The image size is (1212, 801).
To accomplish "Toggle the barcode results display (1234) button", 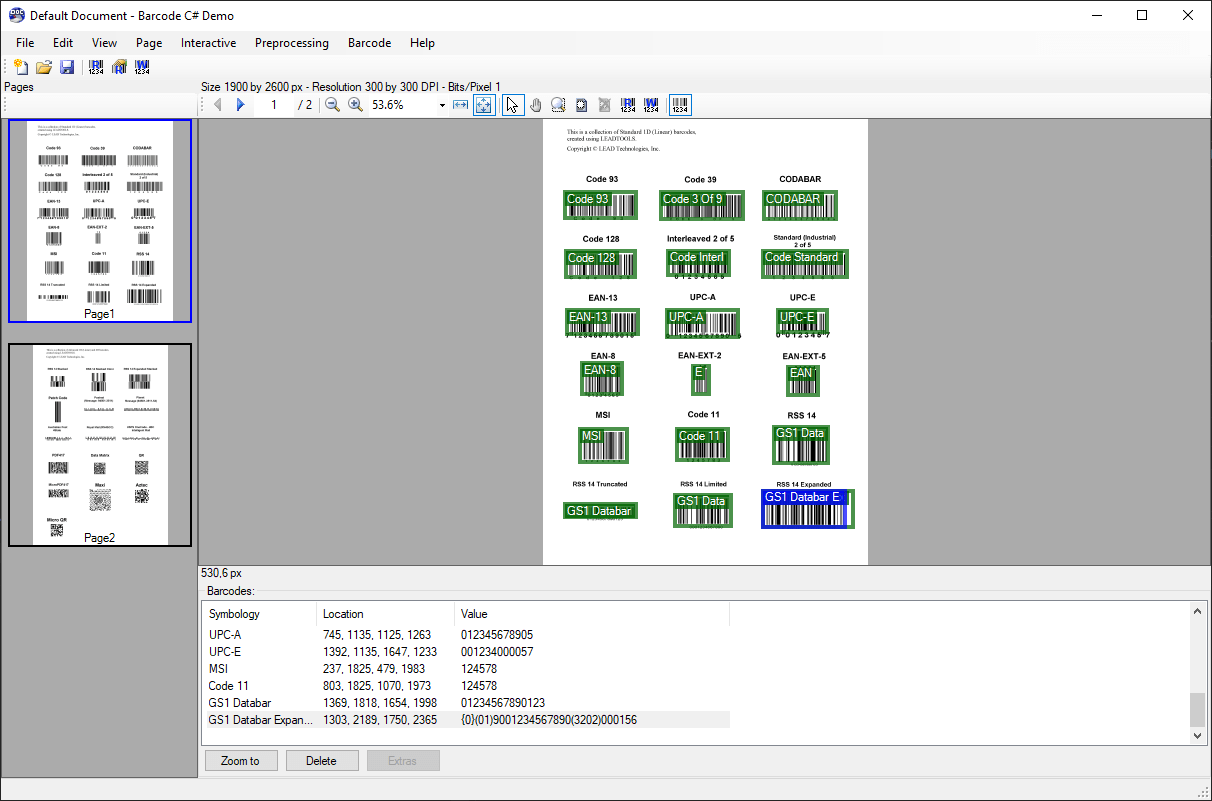I will [x=680, y=104].
